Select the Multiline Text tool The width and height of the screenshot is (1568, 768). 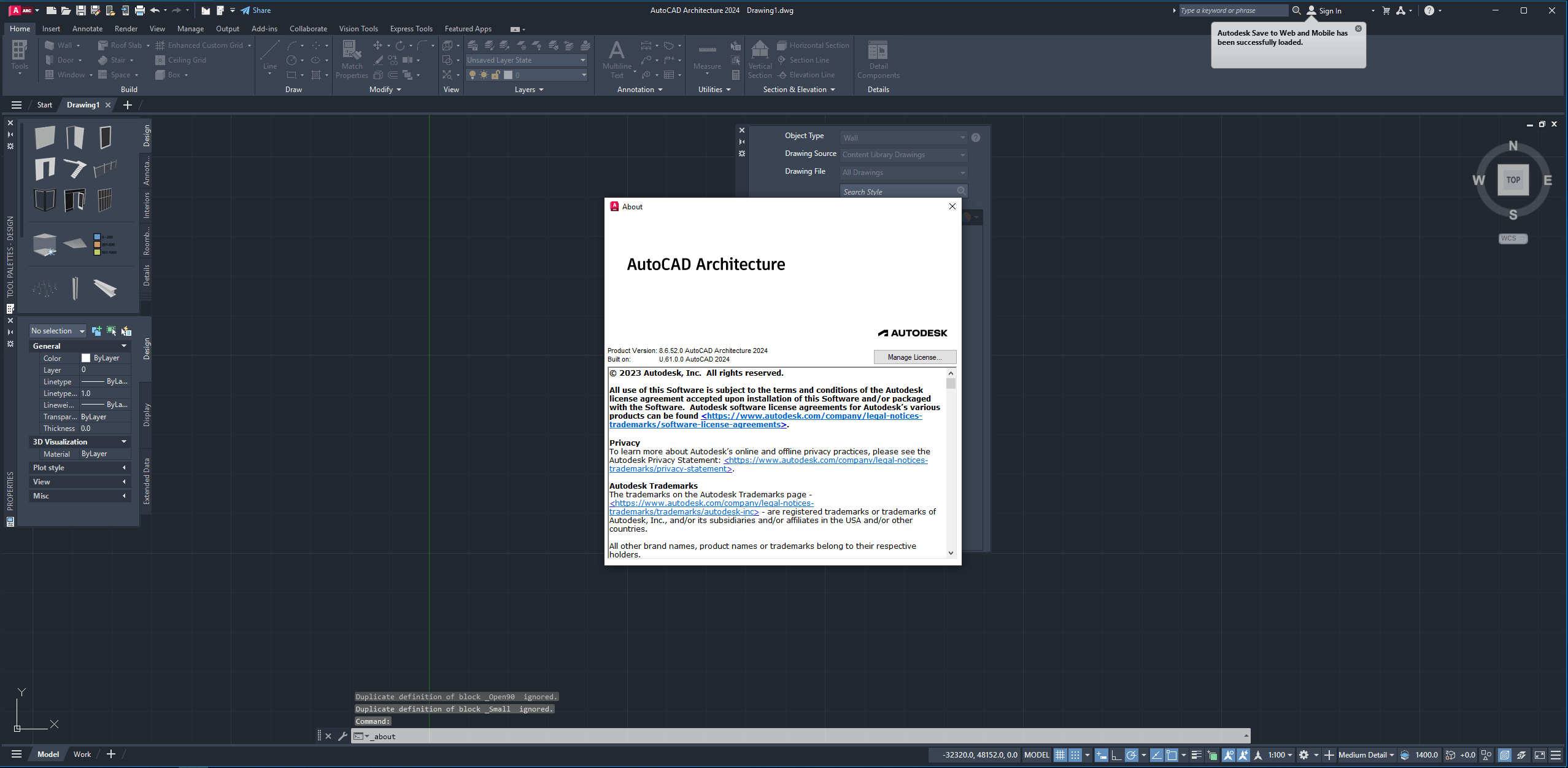617,60
